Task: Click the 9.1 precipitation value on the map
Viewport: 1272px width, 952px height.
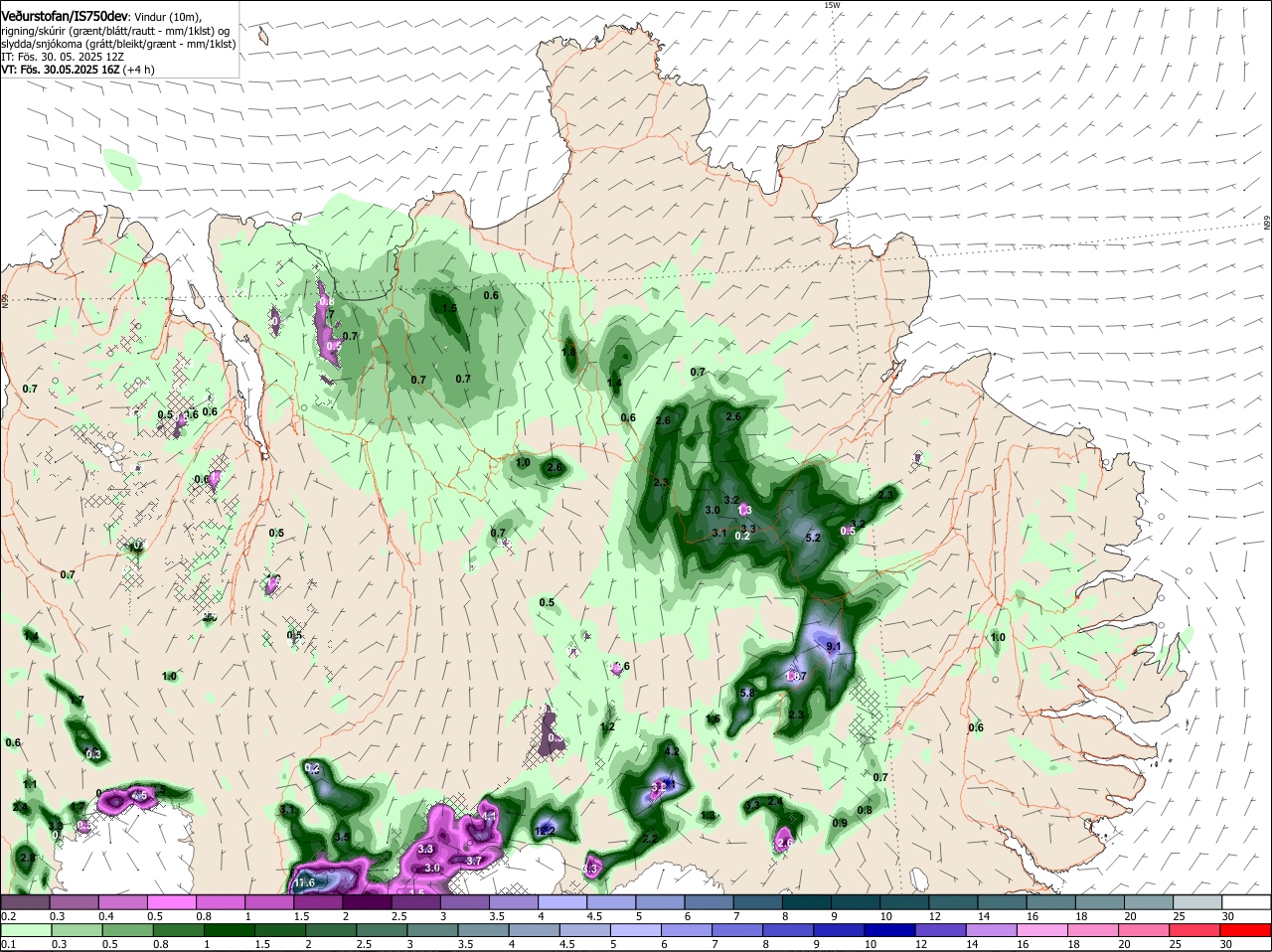Action: click(834, 647)
